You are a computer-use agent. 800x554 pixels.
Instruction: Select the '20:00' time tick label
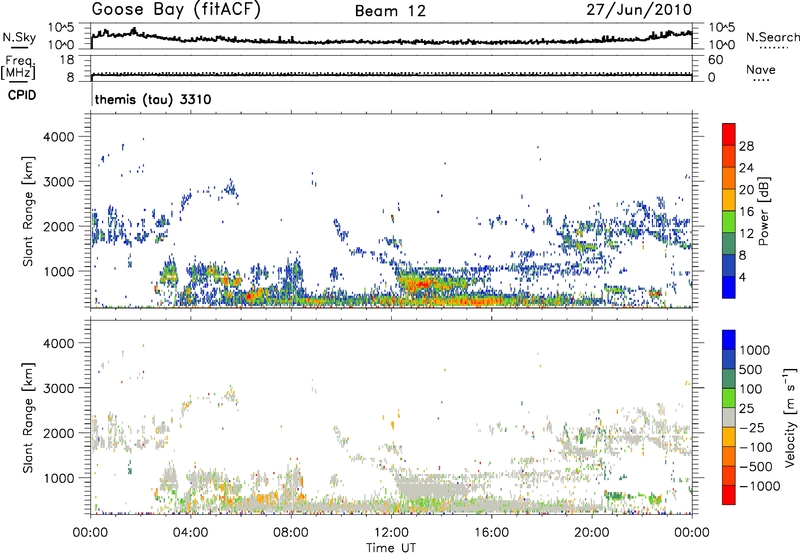pos(592,533)
